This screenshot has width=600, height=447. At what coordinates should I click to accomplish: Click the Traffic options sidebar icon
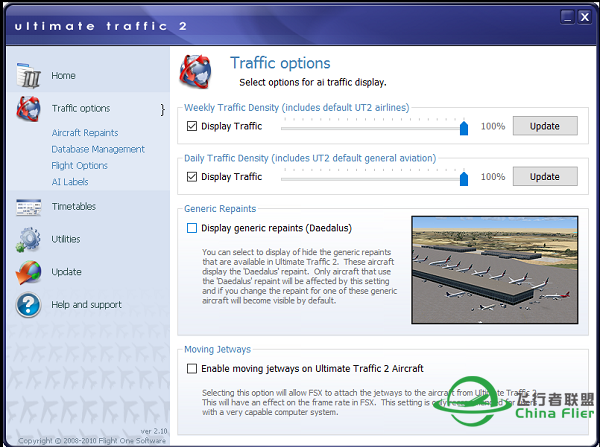click(28, 109)
